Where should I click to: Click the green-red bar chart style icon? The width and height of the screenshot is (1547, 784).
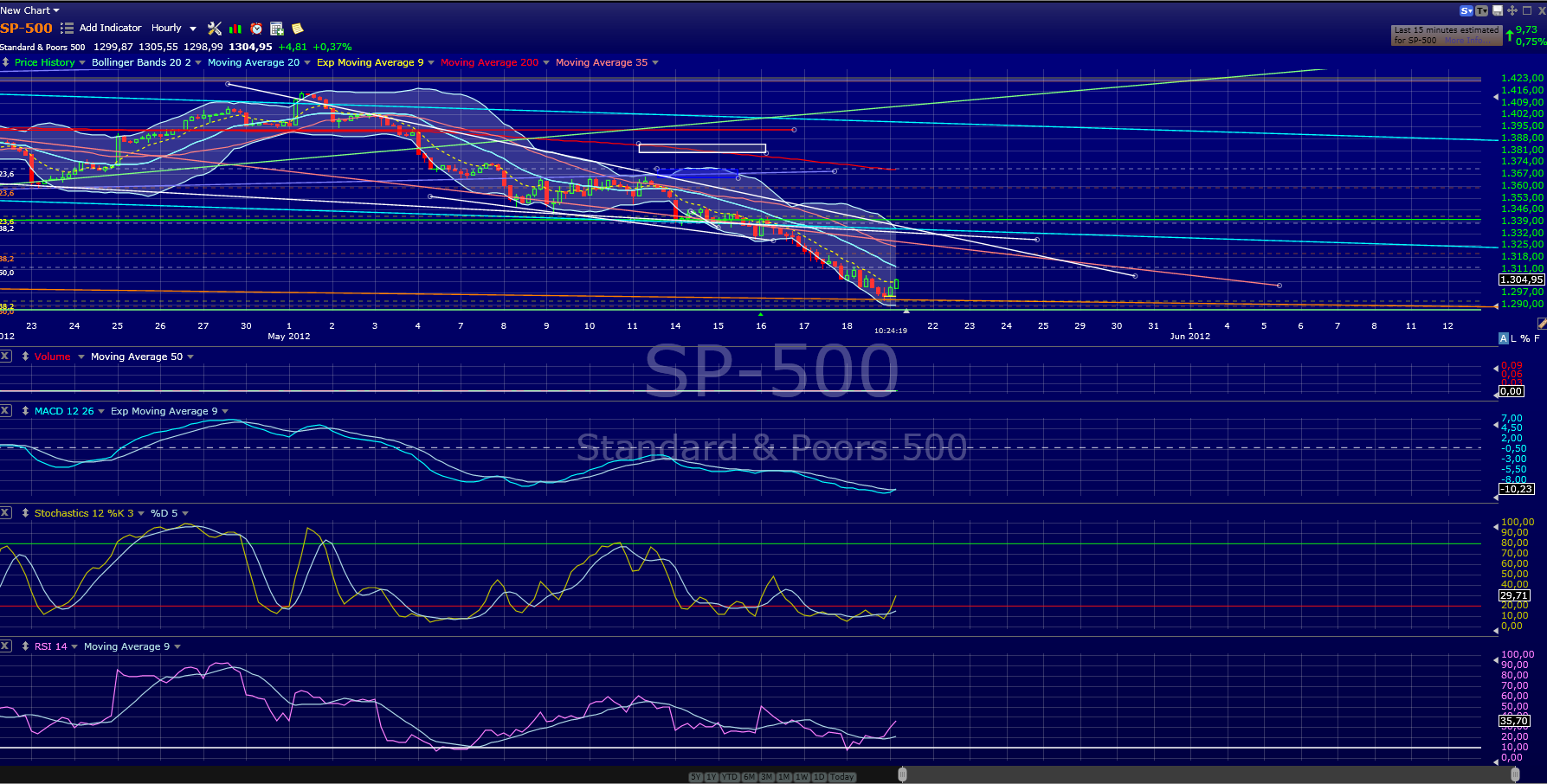pyautogui.click(x=235, y=29)
